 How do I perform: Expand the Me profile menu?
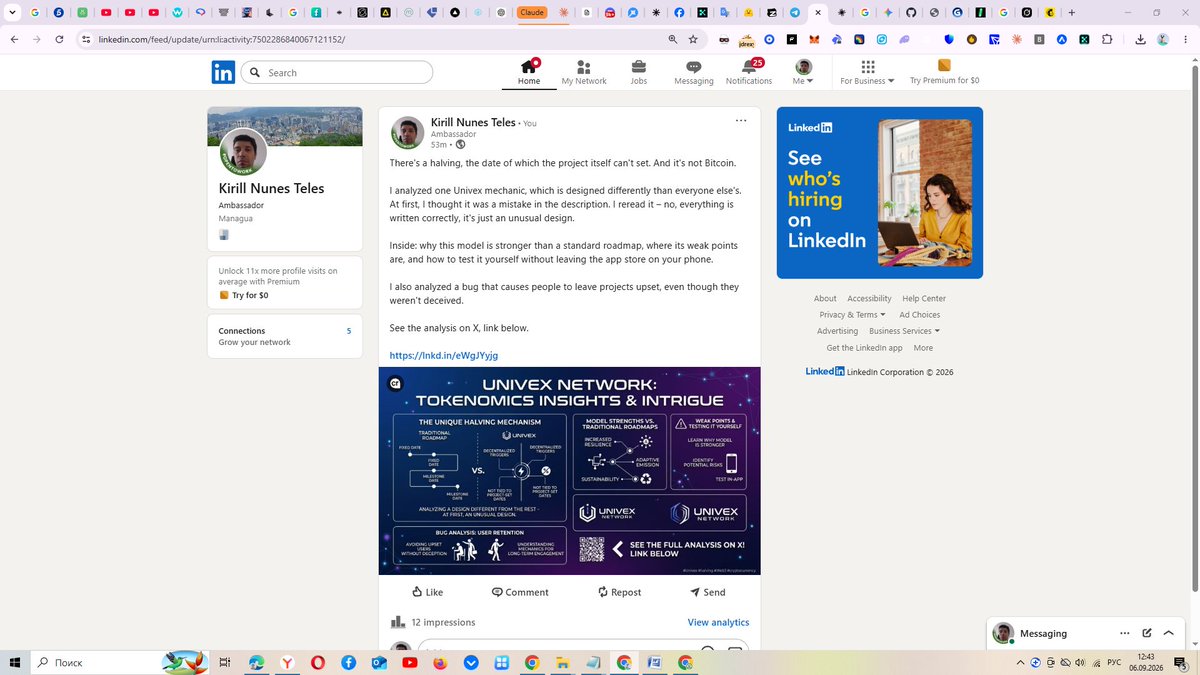coord(803,72)
